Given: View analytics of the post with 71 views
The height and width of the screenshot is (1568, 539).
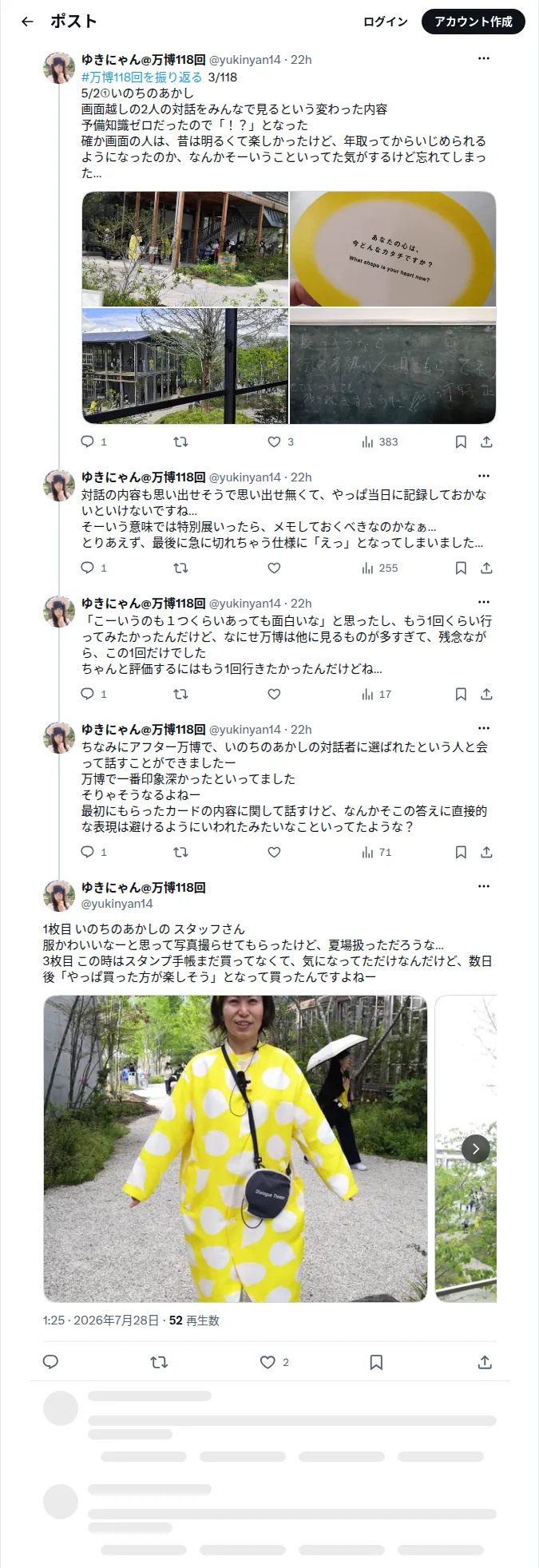Looking at the screenshot, I should coord(377,852).
